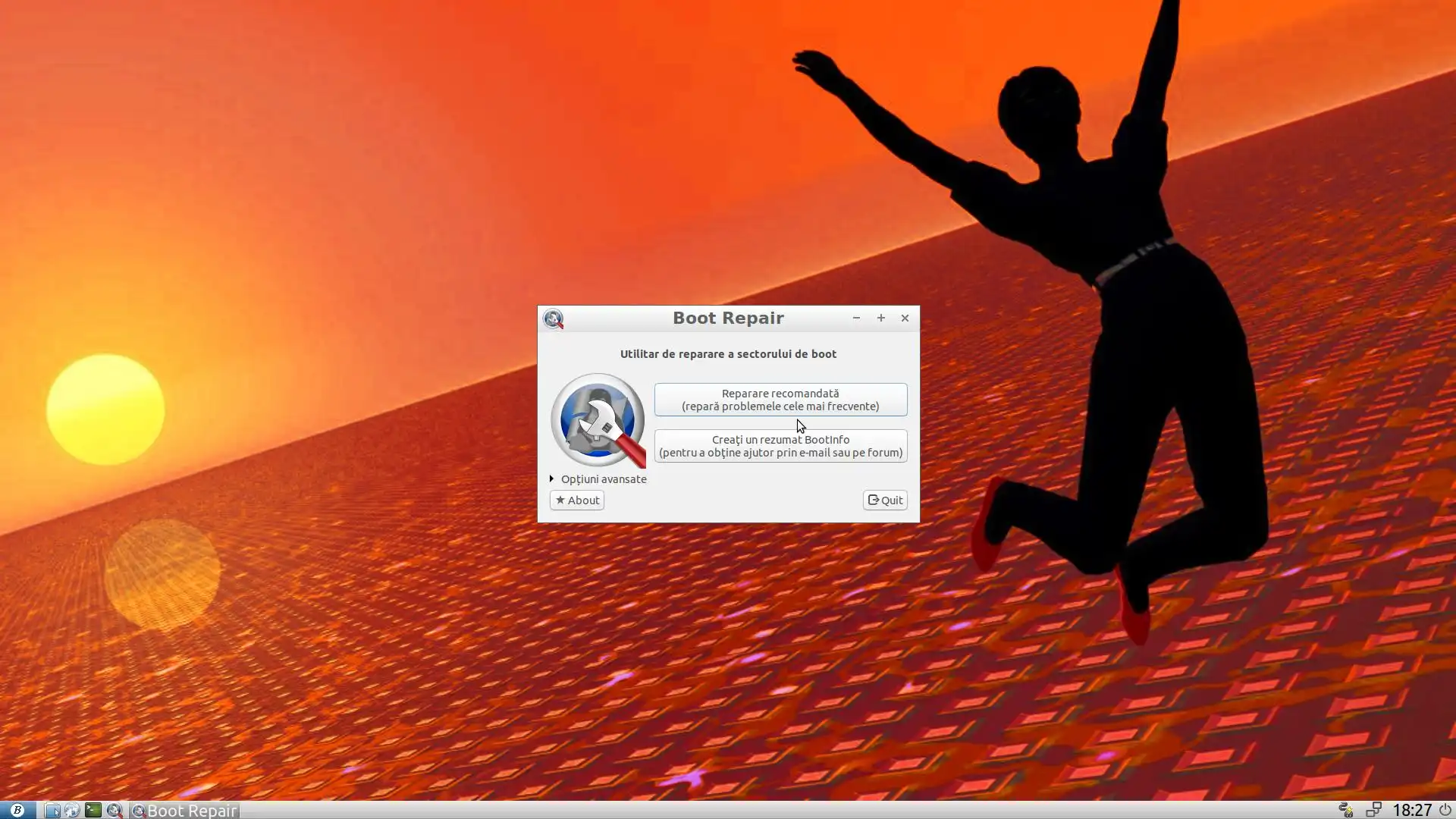Maximize the Boot Repair window

pyautogui.click(x=880, y=318)
